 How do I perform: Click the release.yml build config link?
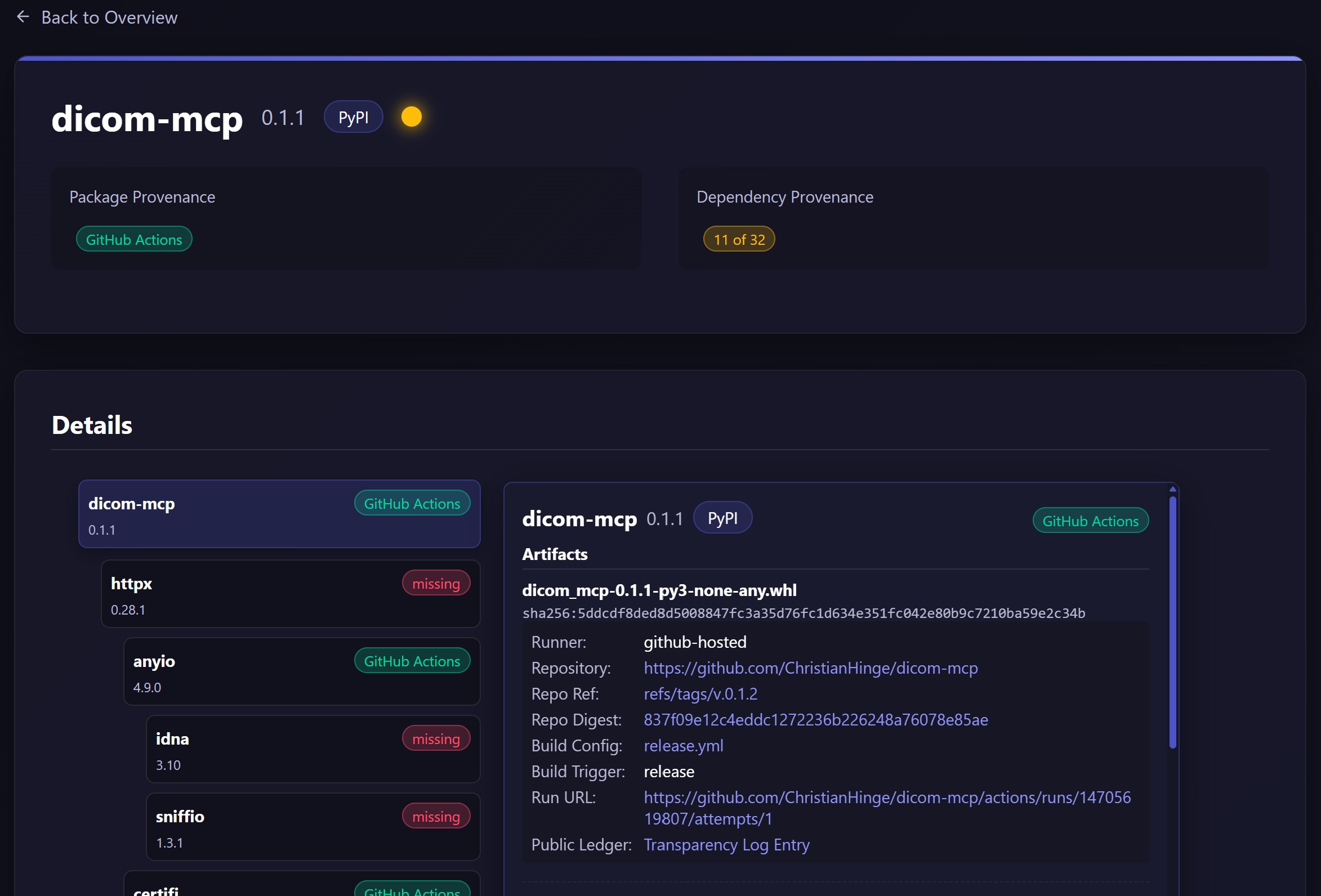[682, 745]
